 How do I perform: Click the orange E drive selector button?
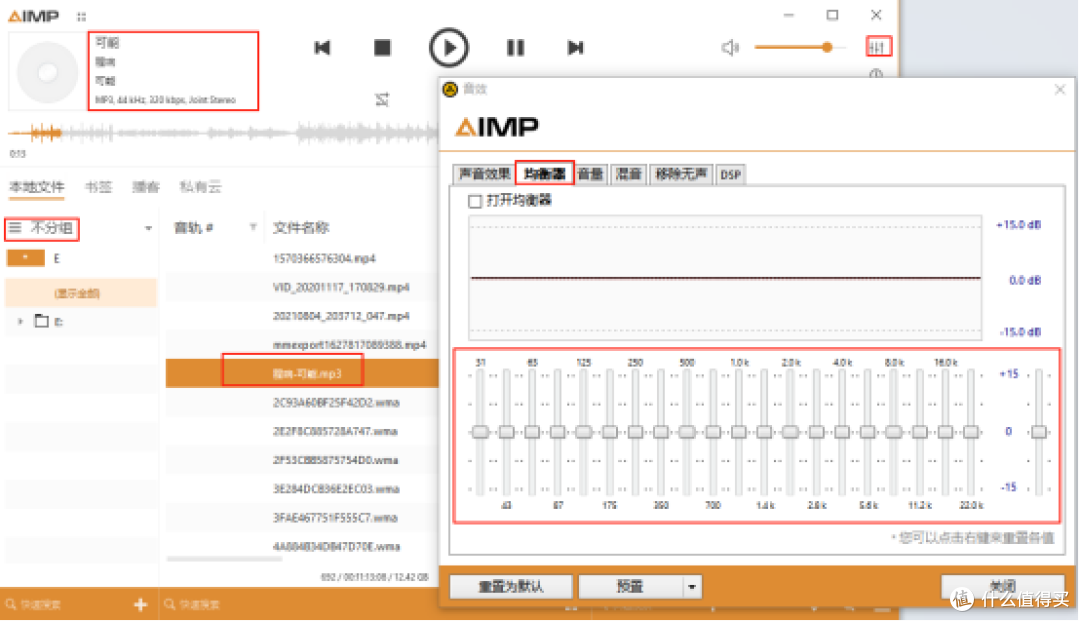coord(25,258)
